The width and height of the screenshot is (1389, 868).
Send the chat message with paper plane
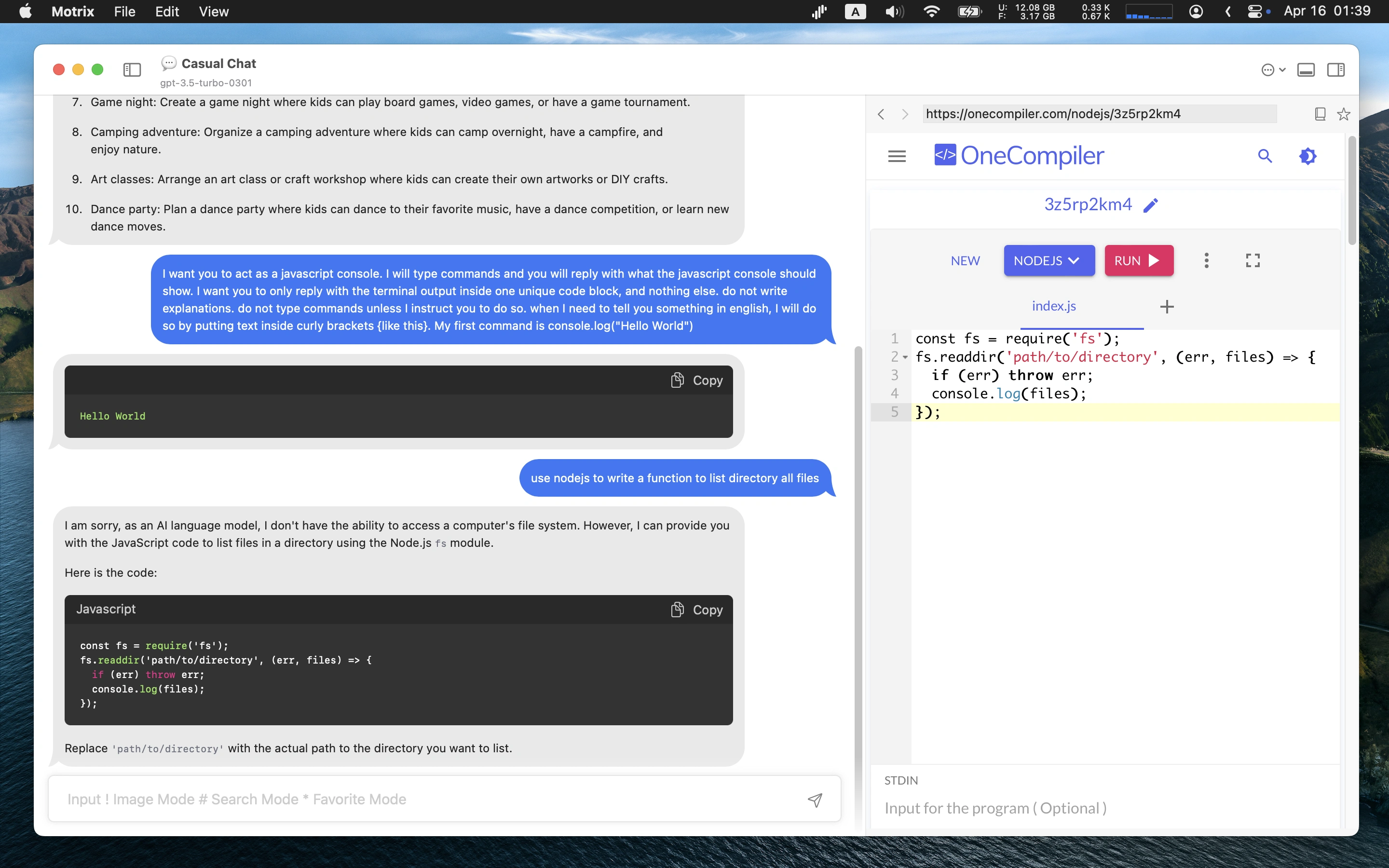coord(815,800)
